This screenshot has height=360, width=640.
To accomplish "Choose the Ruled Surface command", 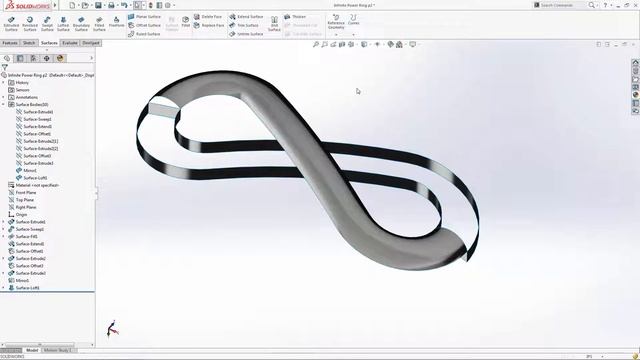I will coord(144,34).
